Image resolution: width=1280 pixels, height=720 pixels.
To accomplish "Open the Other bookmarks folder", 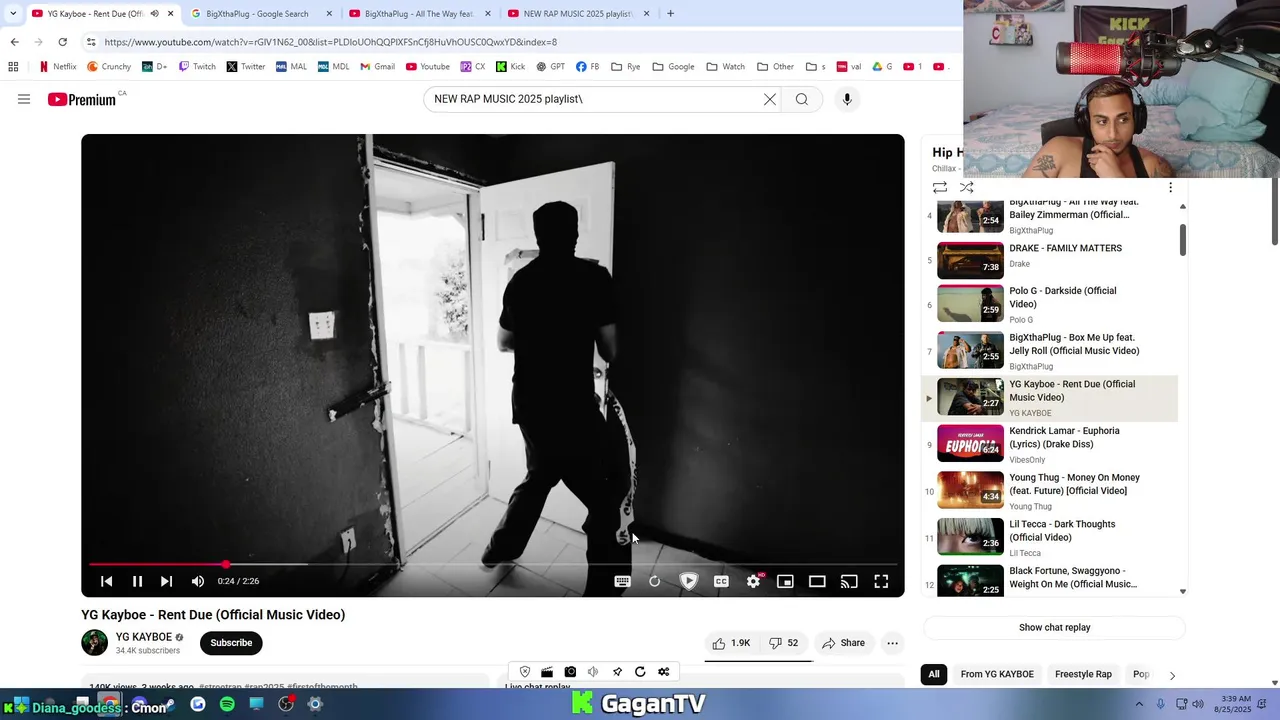I will [775, 67].
